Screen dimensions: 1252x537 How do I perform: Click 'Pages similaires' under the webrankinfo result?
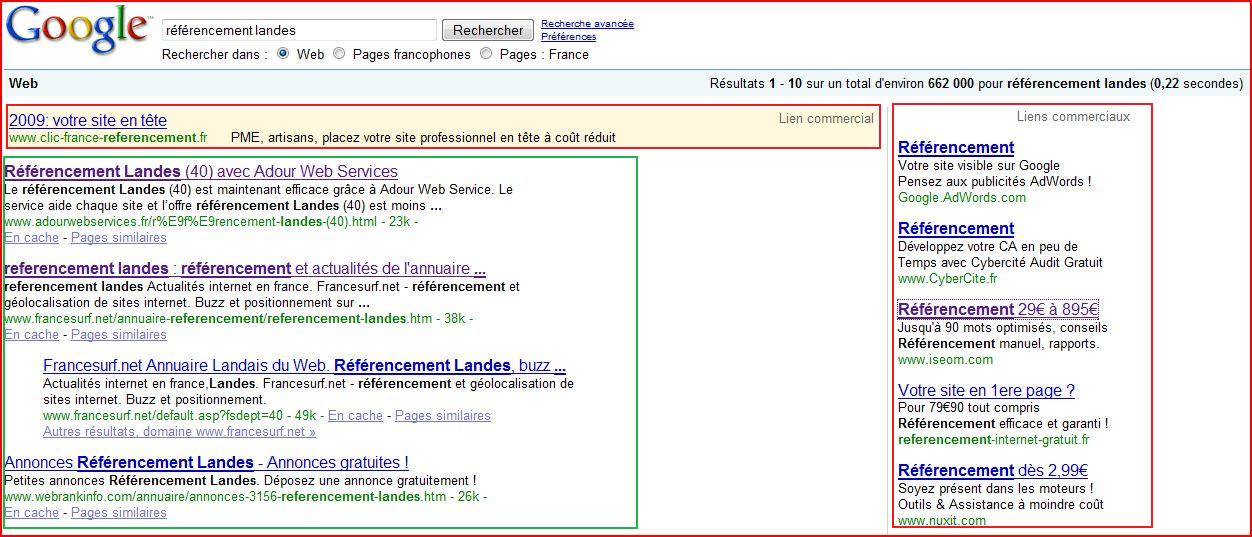118,513
